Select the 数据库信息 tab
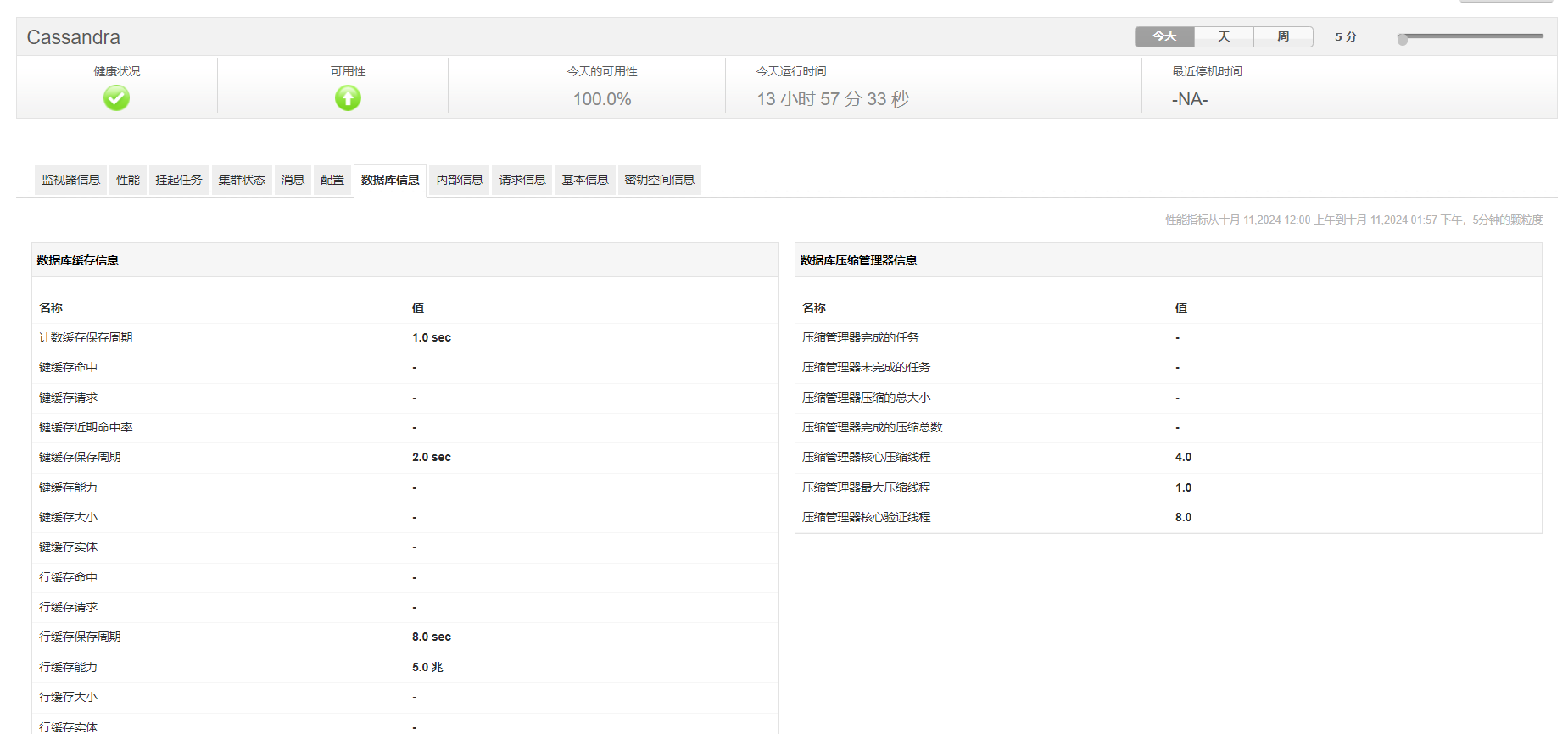1568x734 pixels. pyautogui.click(x=390, y=180)
